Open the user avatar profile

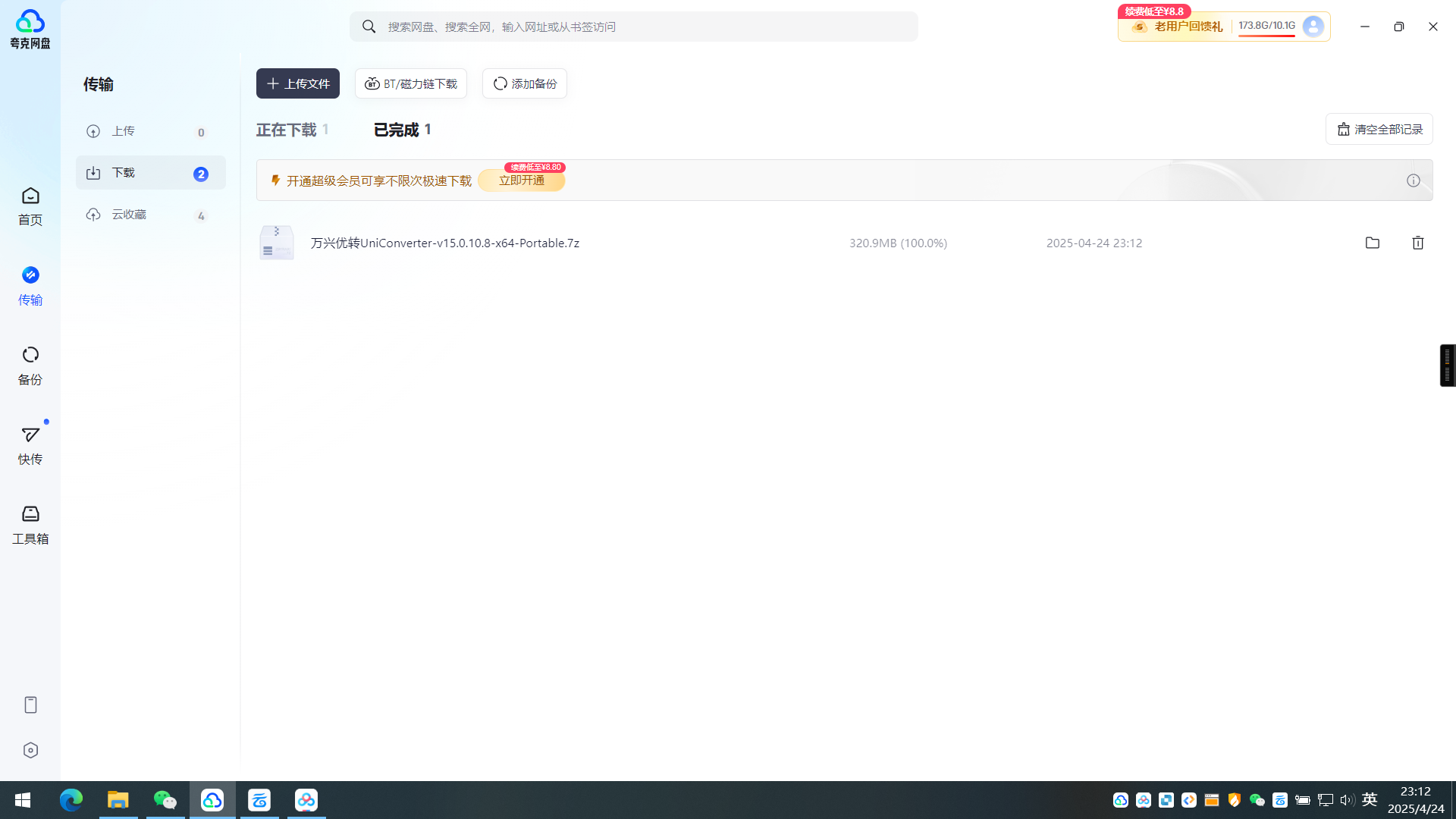[1313, 27]
